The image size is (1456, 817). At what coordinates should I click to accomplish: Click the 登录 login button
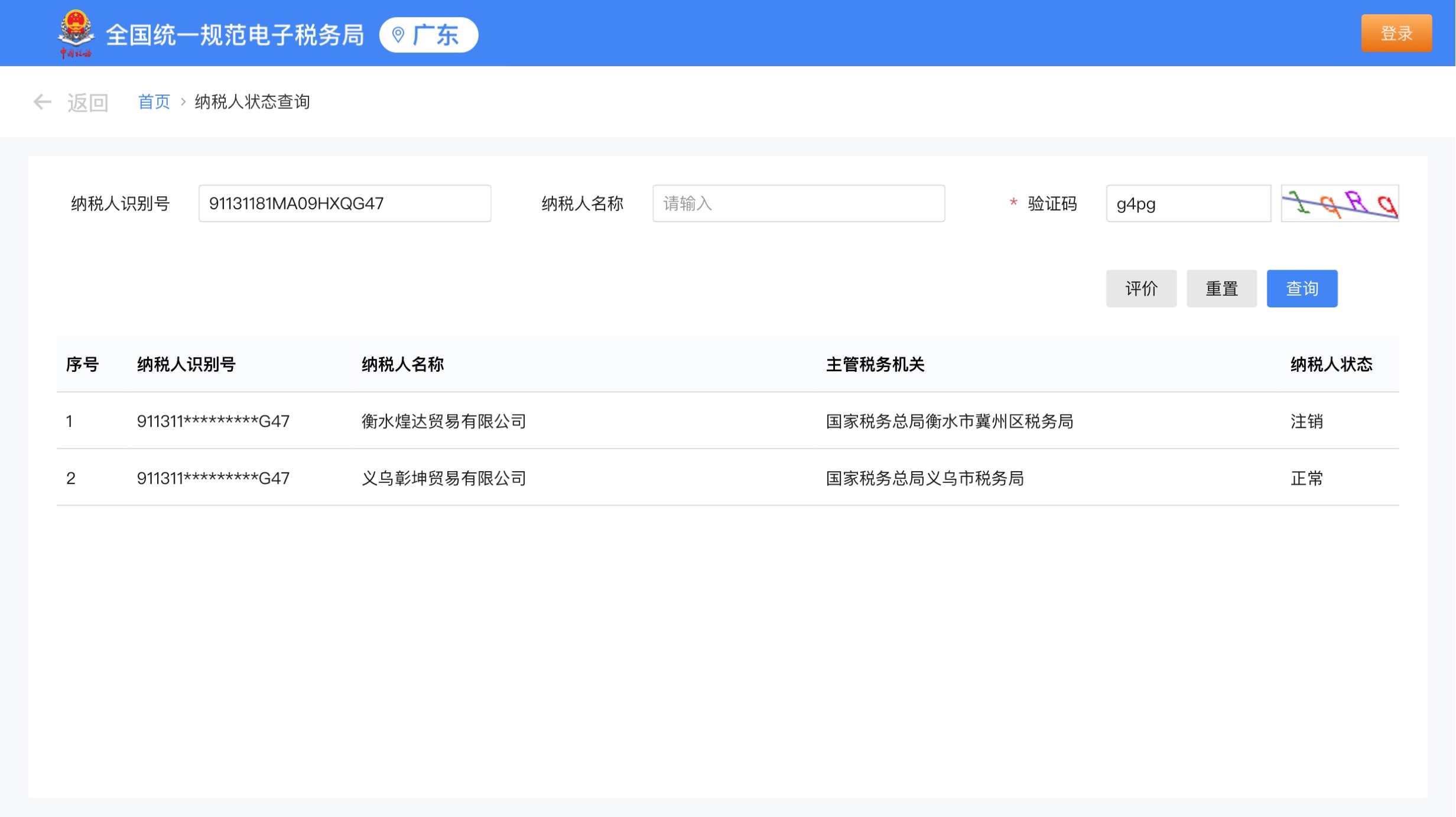pyautogui.click(x=1396, y=33)
